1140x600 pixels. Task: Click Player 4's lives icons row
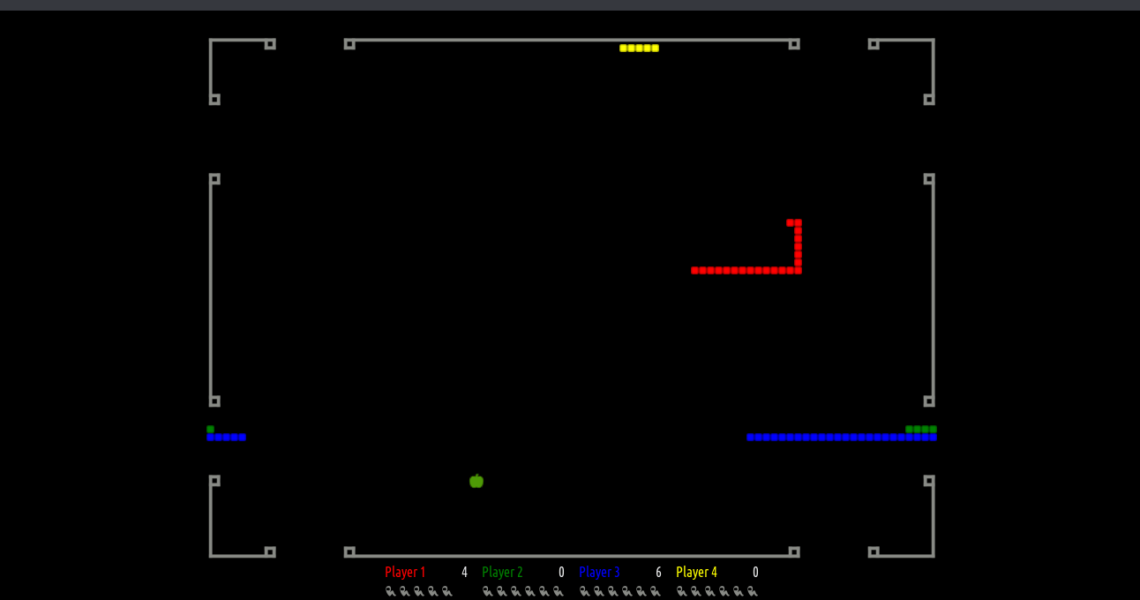pos(717,592)
